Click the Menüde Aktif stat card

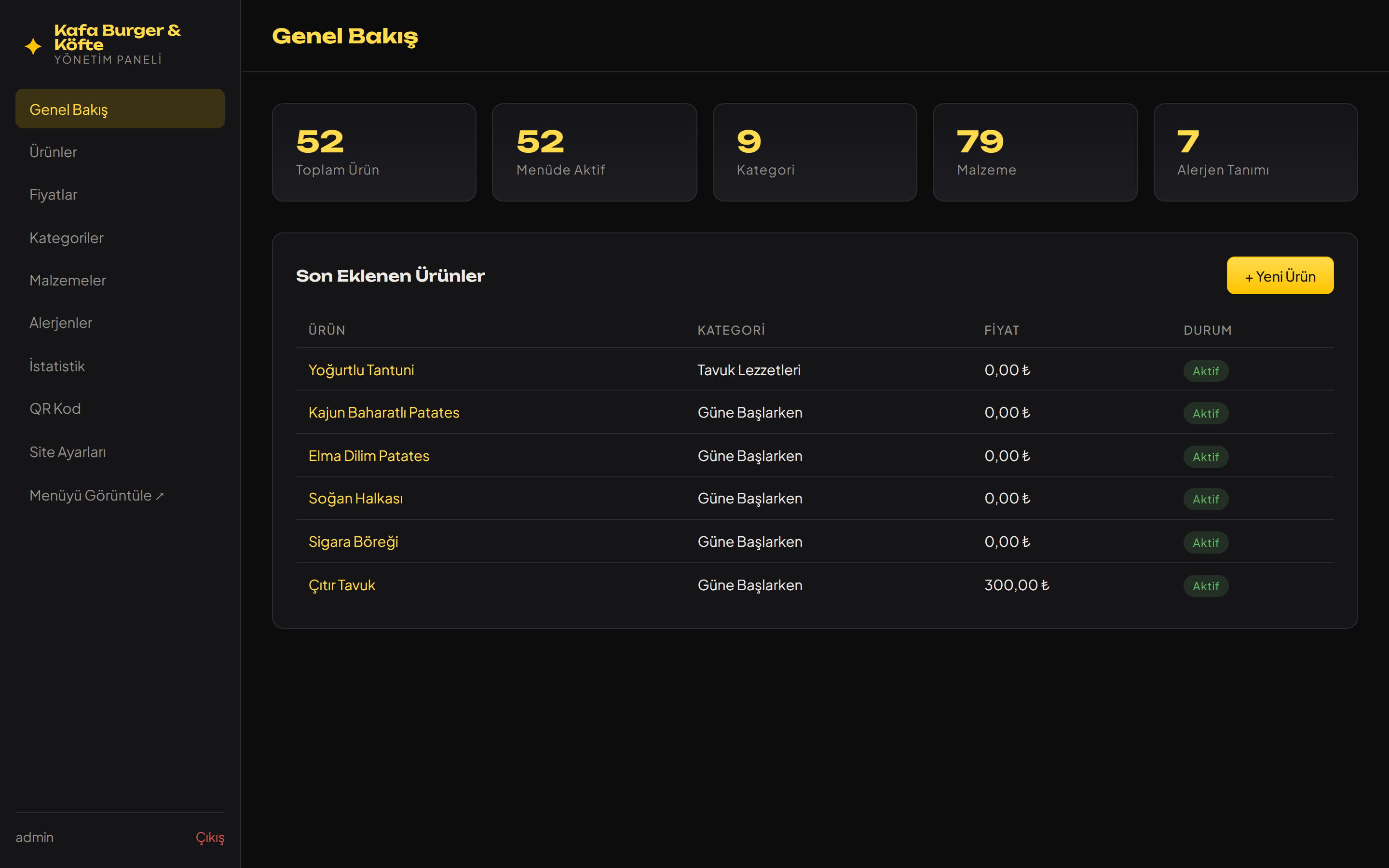pyautogui.click(x=594, y=152)
